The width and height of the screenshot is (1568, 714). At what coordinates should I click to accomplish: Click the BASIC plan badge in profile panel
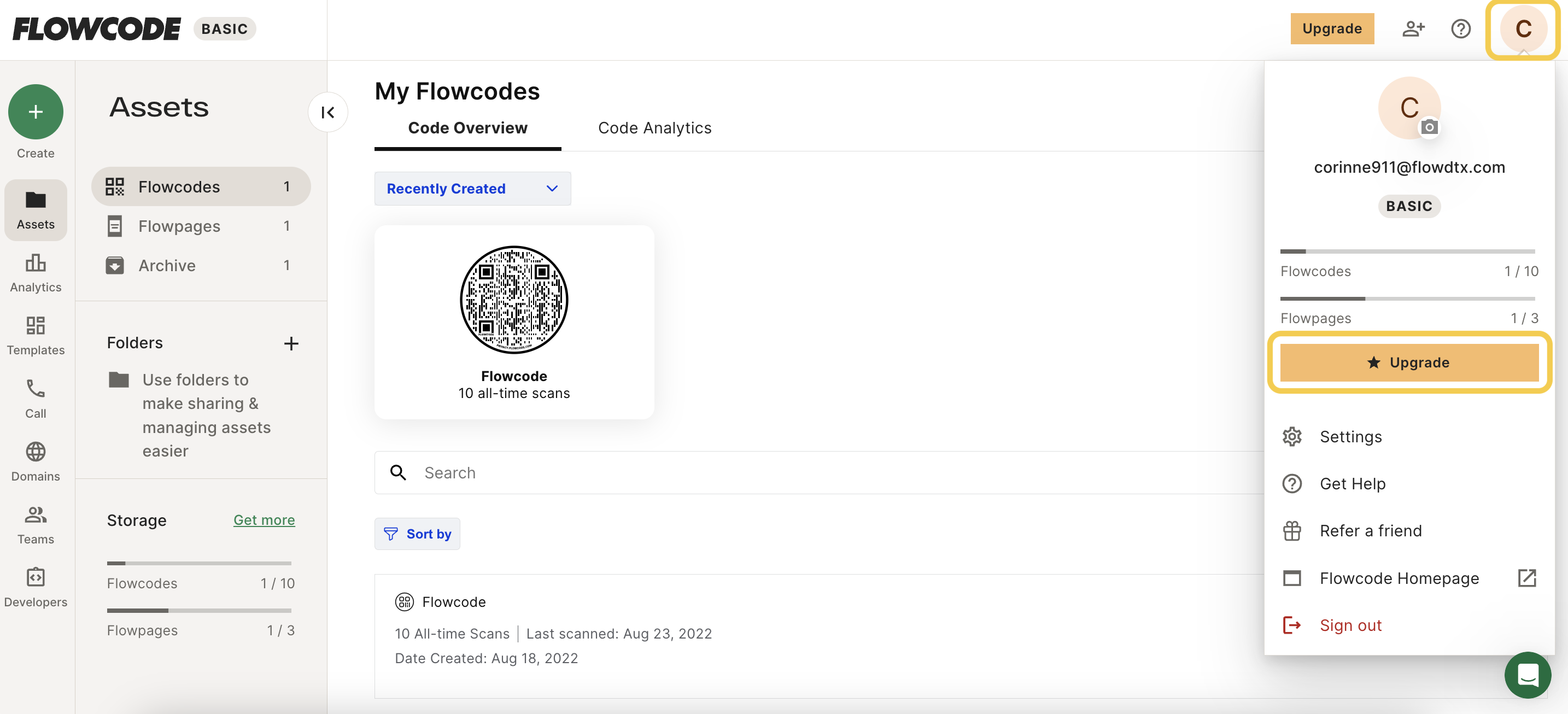click(x=1409, y=206)
